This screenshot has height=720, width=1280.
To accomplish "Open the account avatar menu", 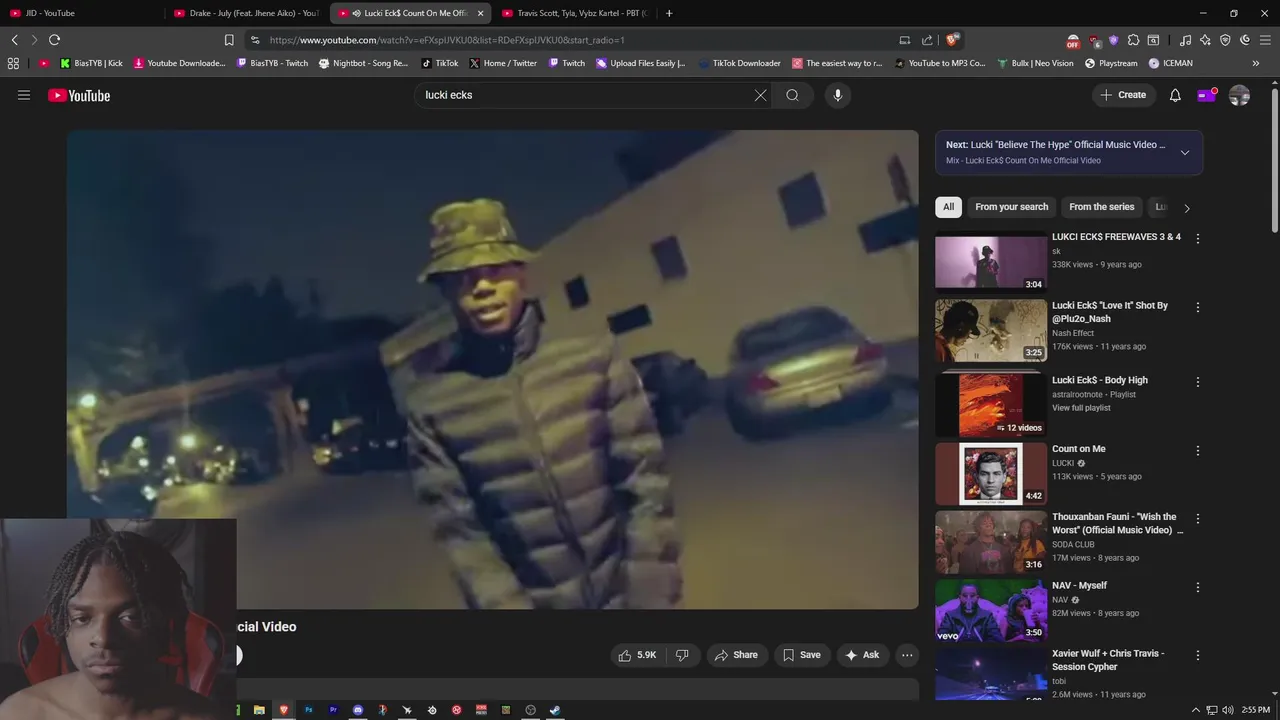I will (1239, 95).
